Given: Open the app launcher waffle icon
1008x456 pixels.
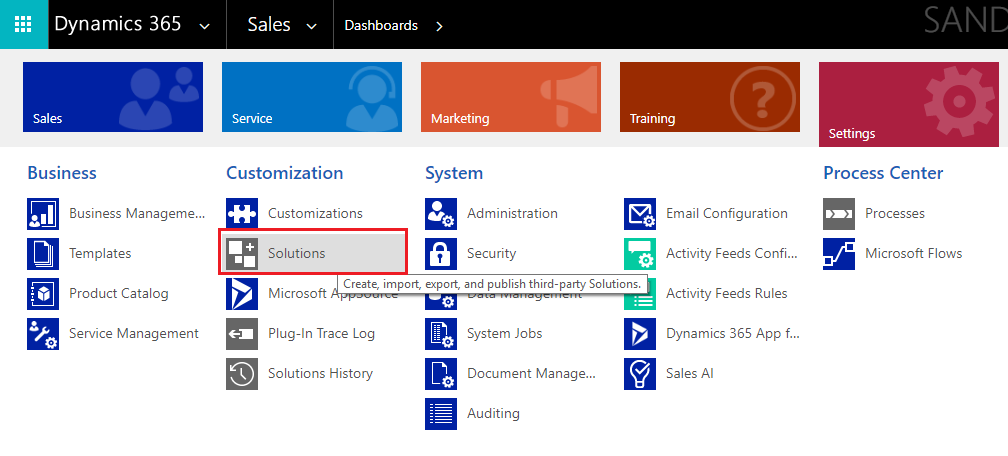Looking at the screenshot, I should (23, 24).
